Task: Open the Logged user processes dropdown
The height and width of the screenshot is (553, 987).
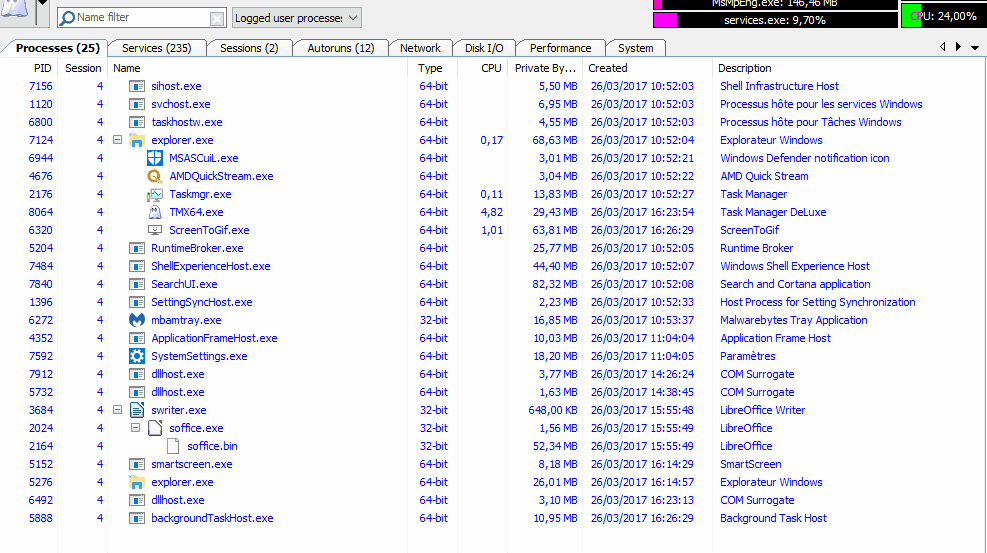Action: [296, 18]
